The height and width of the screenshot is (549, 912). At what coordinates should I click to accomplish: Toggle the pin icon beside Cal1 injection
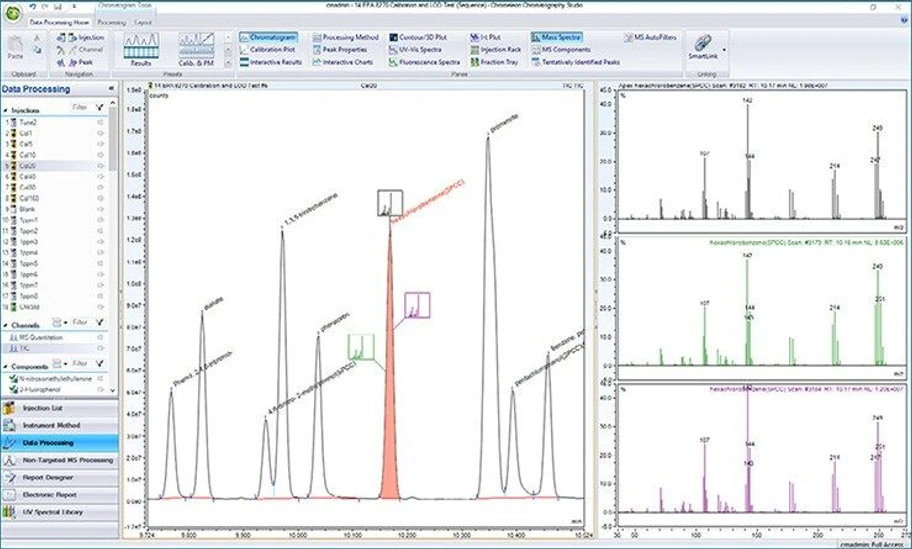100,133
